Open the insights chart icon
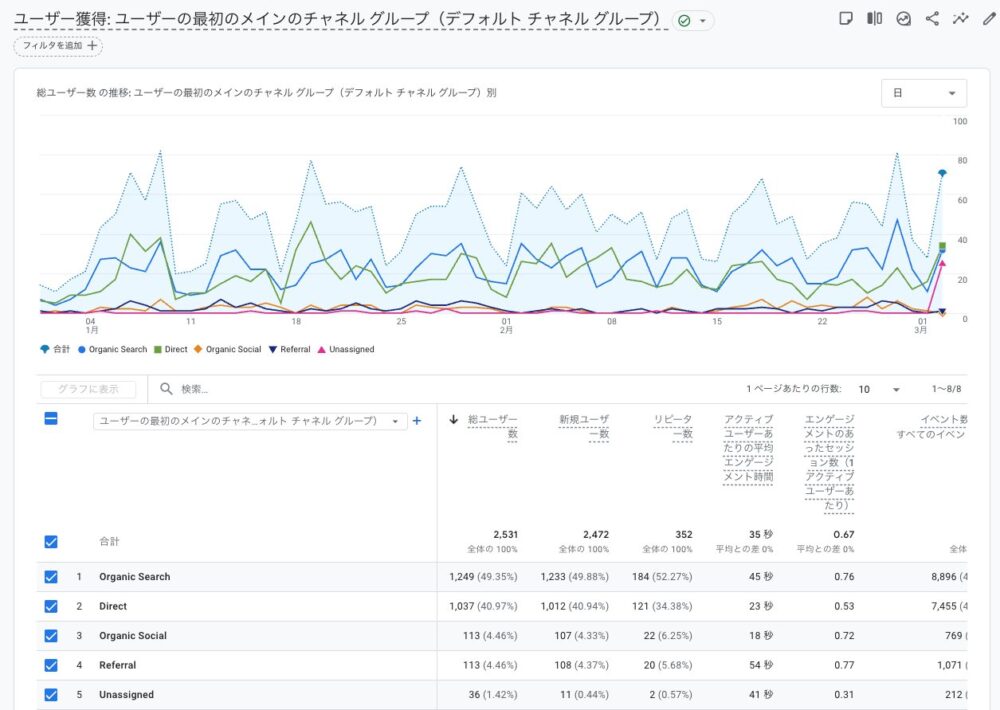The width and height of the screenshot is (1000, 710). (x=904, y=19)
